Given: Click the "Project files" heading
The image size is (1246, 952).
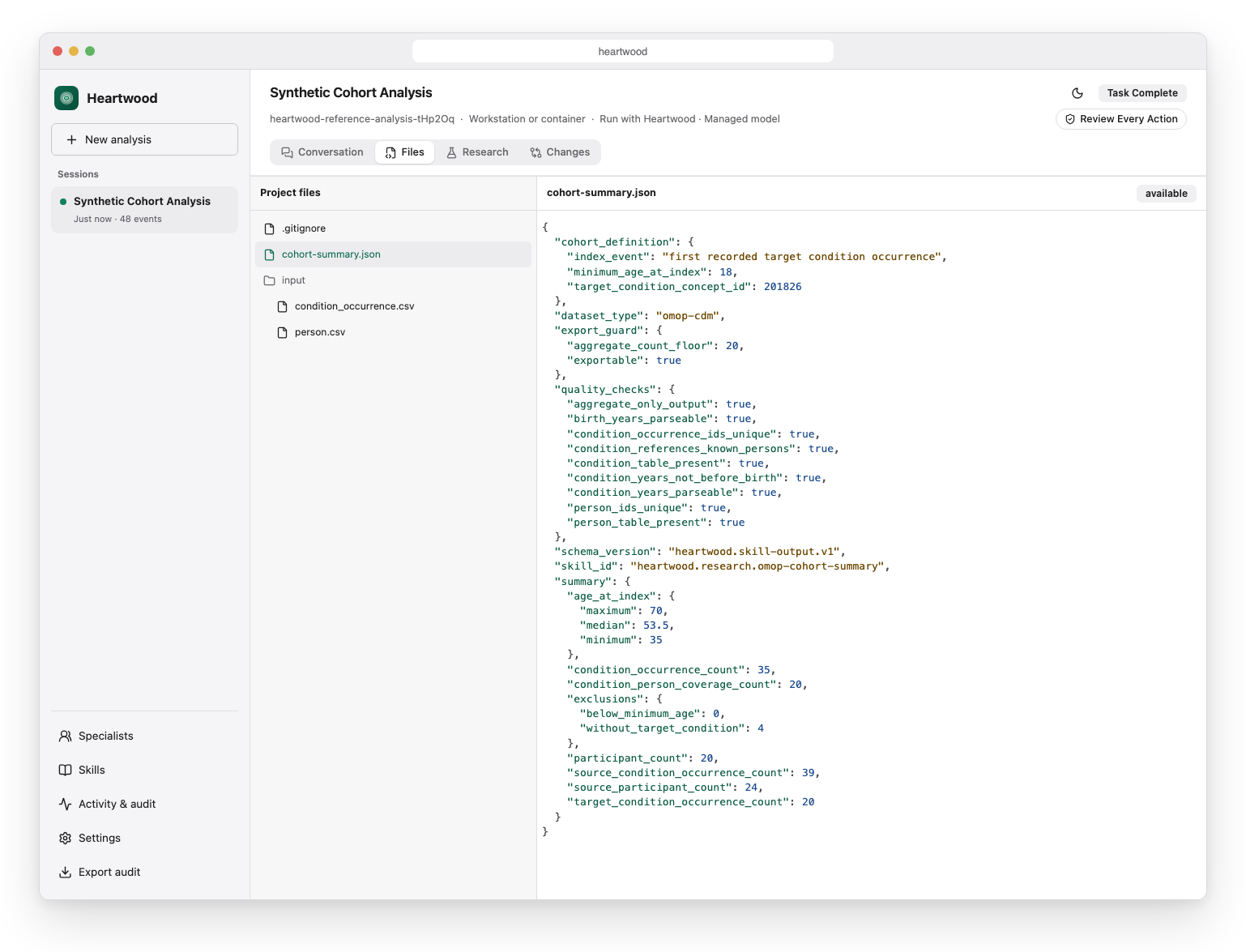Looking at the screenshot, I should tap(290, 193).
